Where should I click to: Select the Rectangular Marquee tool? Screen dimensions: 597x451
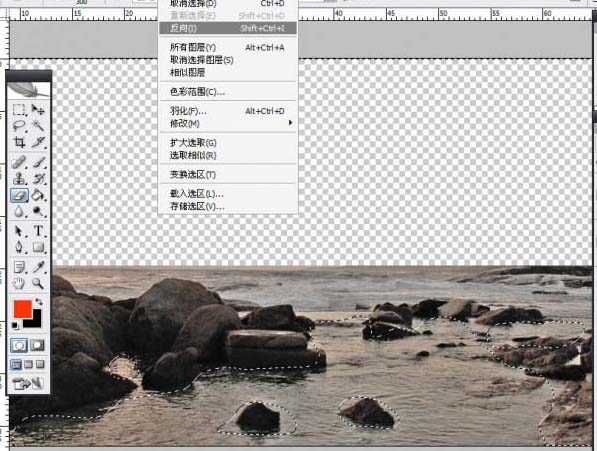[19, 110]
